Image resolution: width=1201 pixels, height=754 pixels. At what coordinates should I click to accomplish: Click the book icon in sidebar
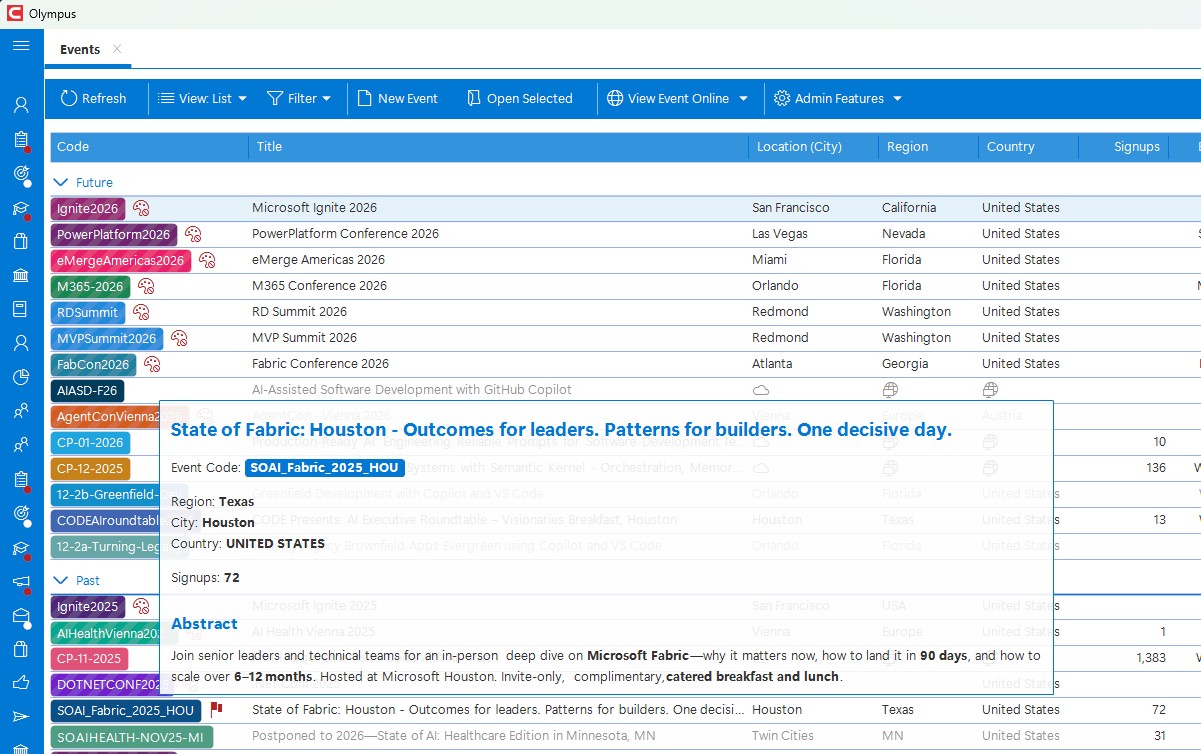click(x=21, y=309)
